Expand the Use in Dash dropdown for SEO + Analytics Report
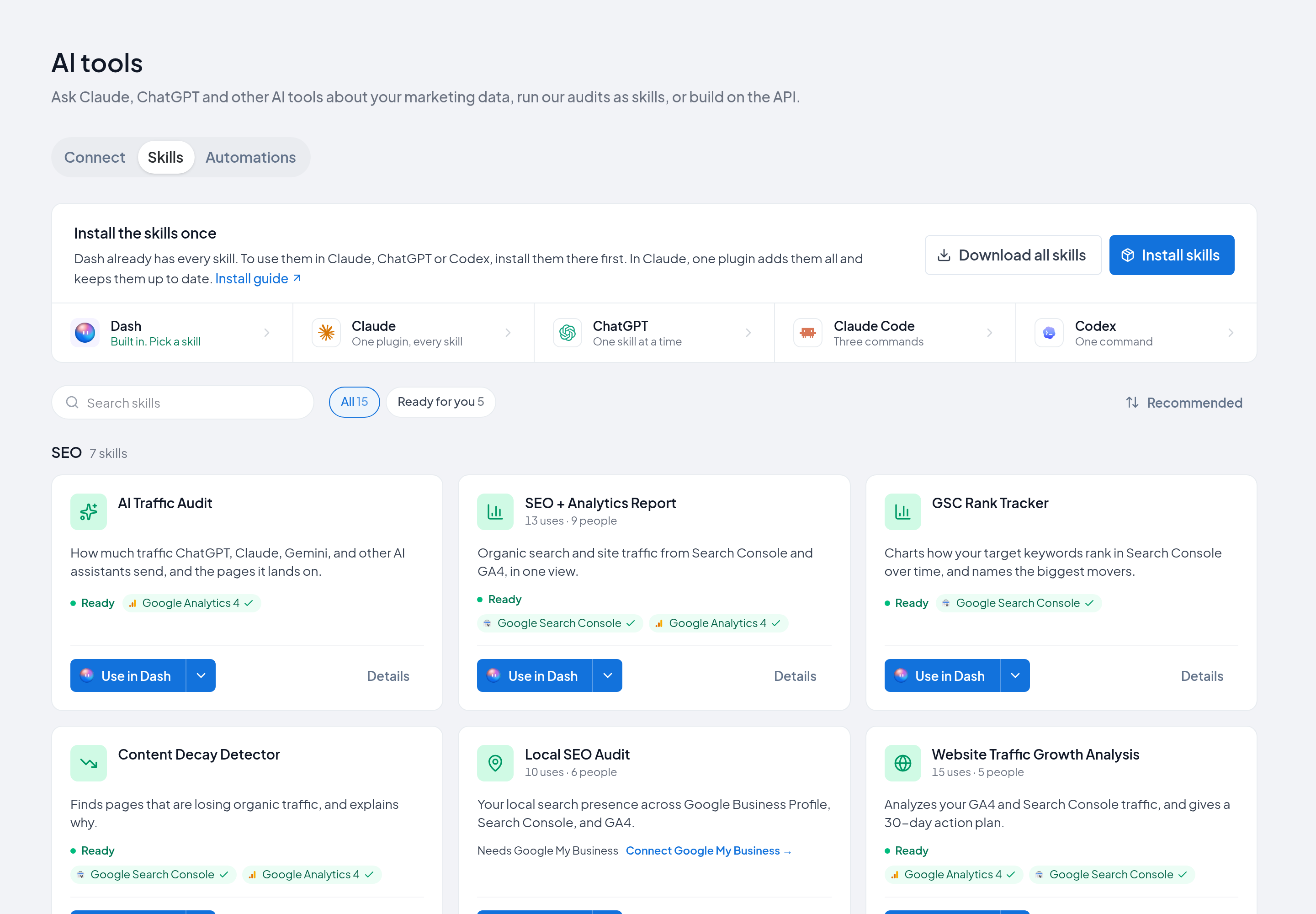The height and width of the screenshot is (914, 1316). click(608, 676)
